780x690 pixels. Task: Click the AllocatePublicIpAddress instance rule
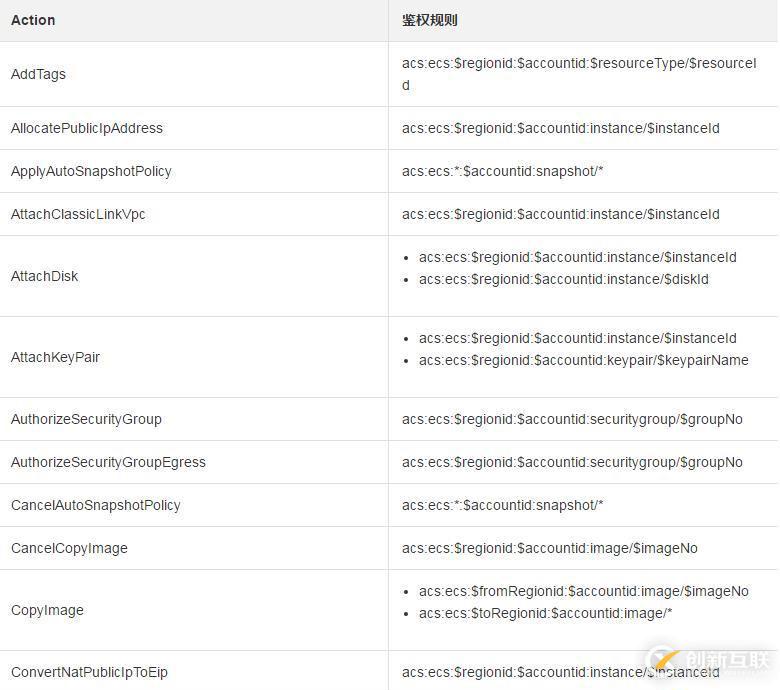(561, 128)
